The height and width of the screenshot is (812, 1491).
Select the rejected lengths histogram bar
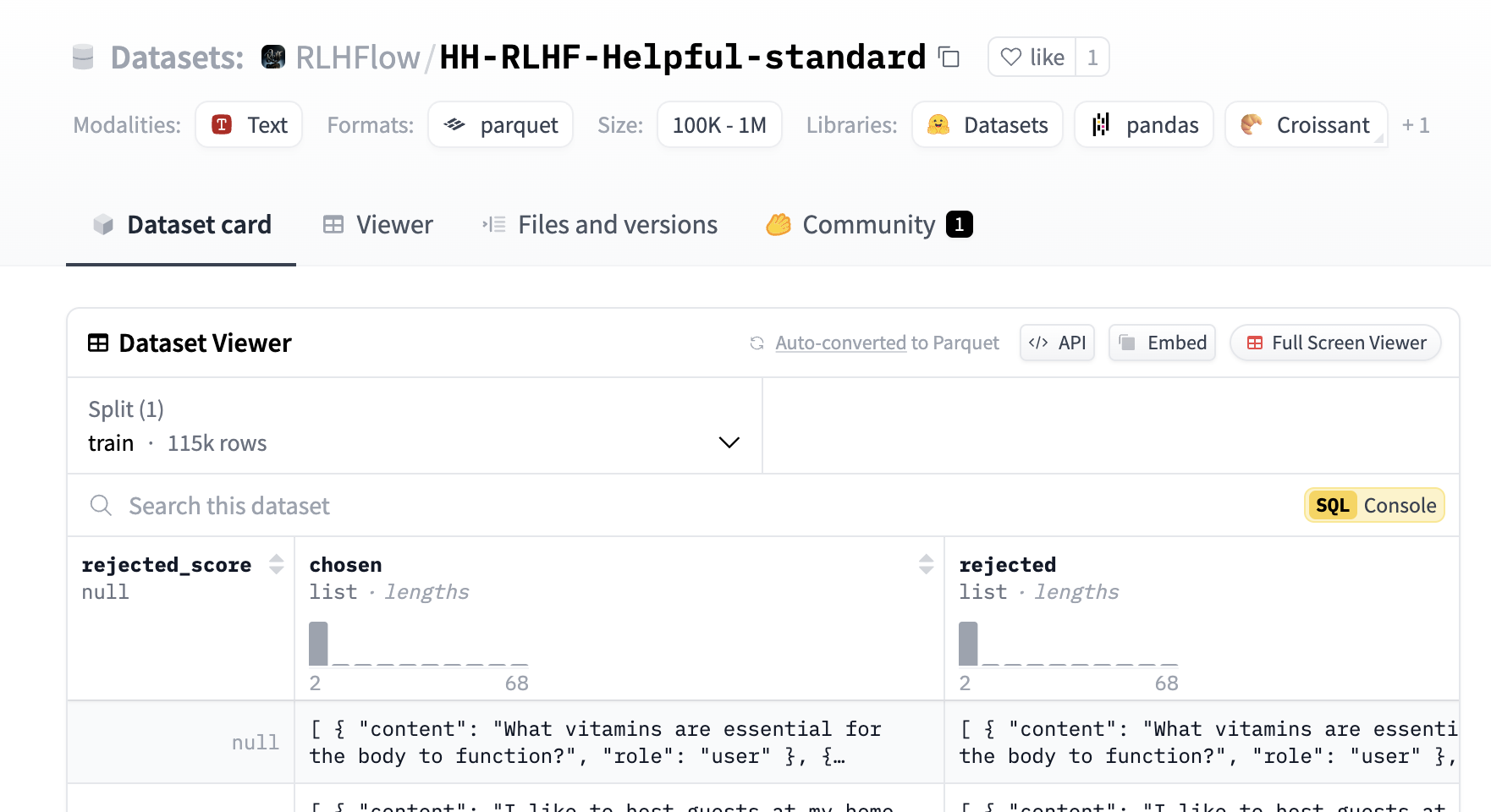(968, 644)
